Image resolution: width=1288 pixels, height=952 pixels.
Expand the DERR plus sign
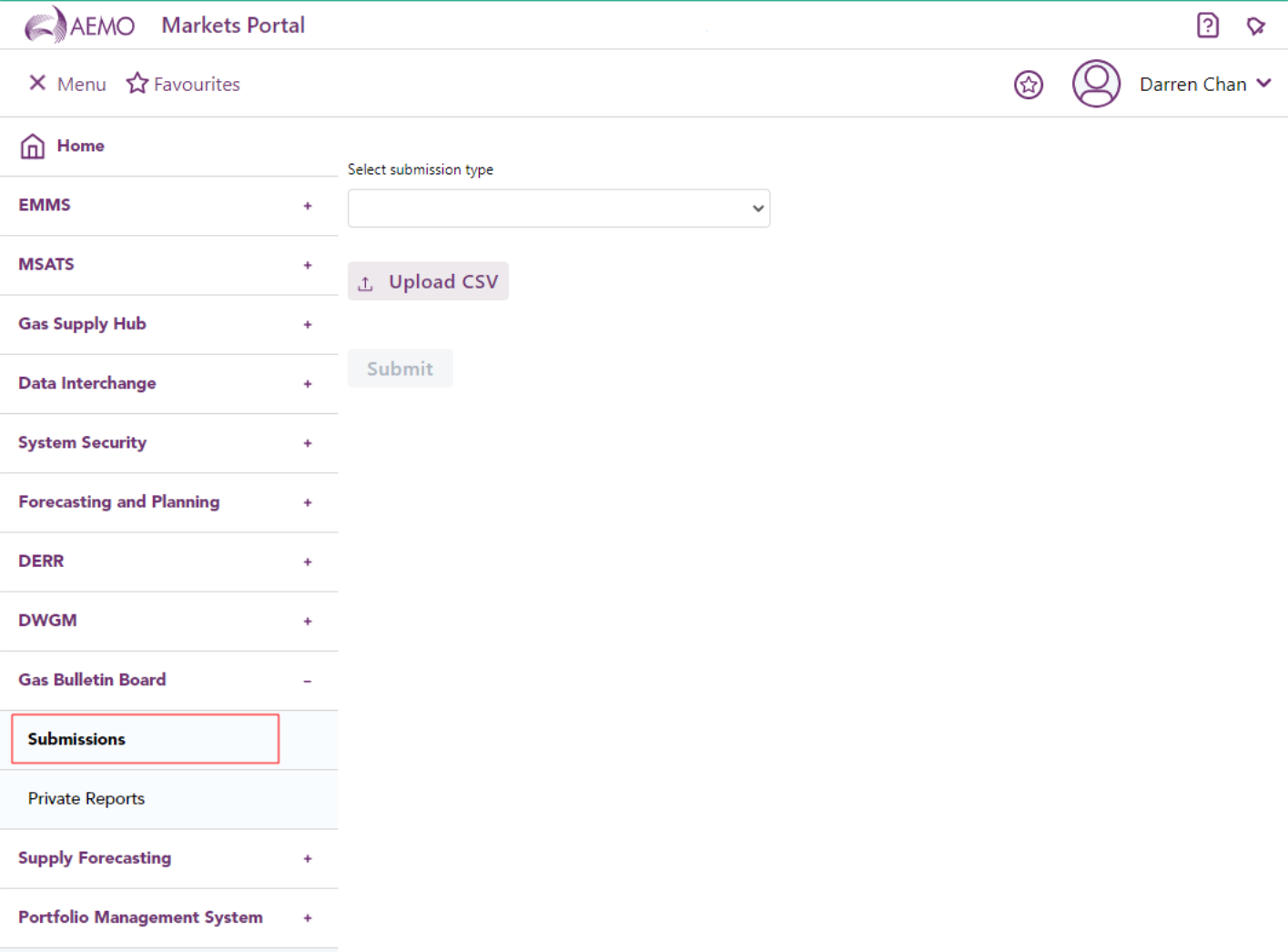click(x=308, y=562)
